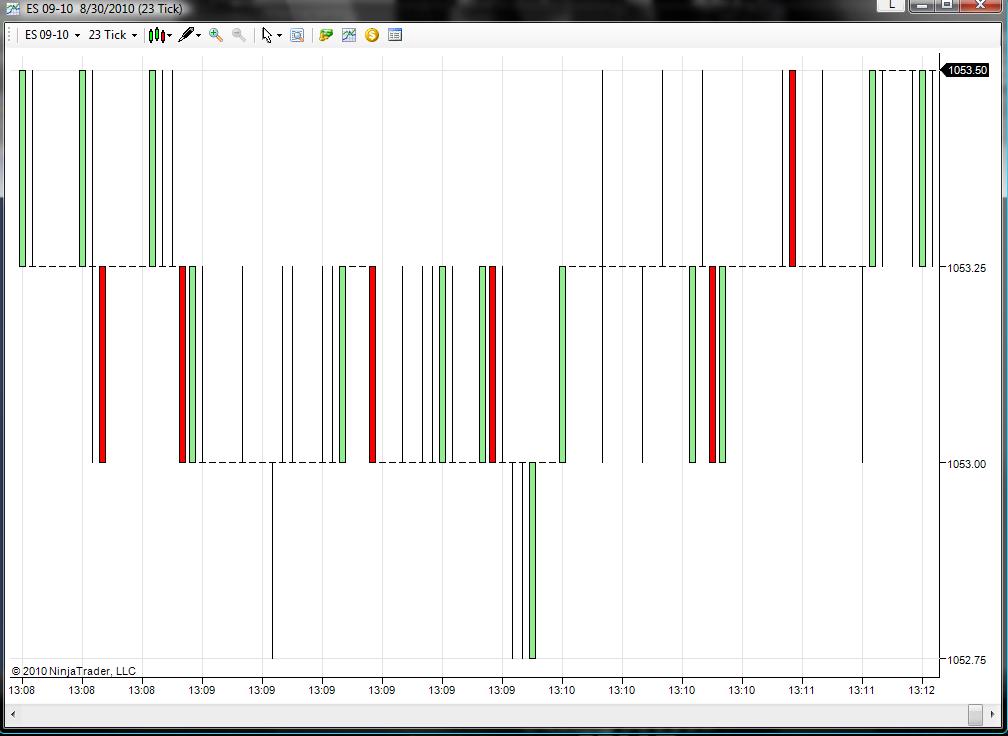Show the data box icon

coord(297,35)
